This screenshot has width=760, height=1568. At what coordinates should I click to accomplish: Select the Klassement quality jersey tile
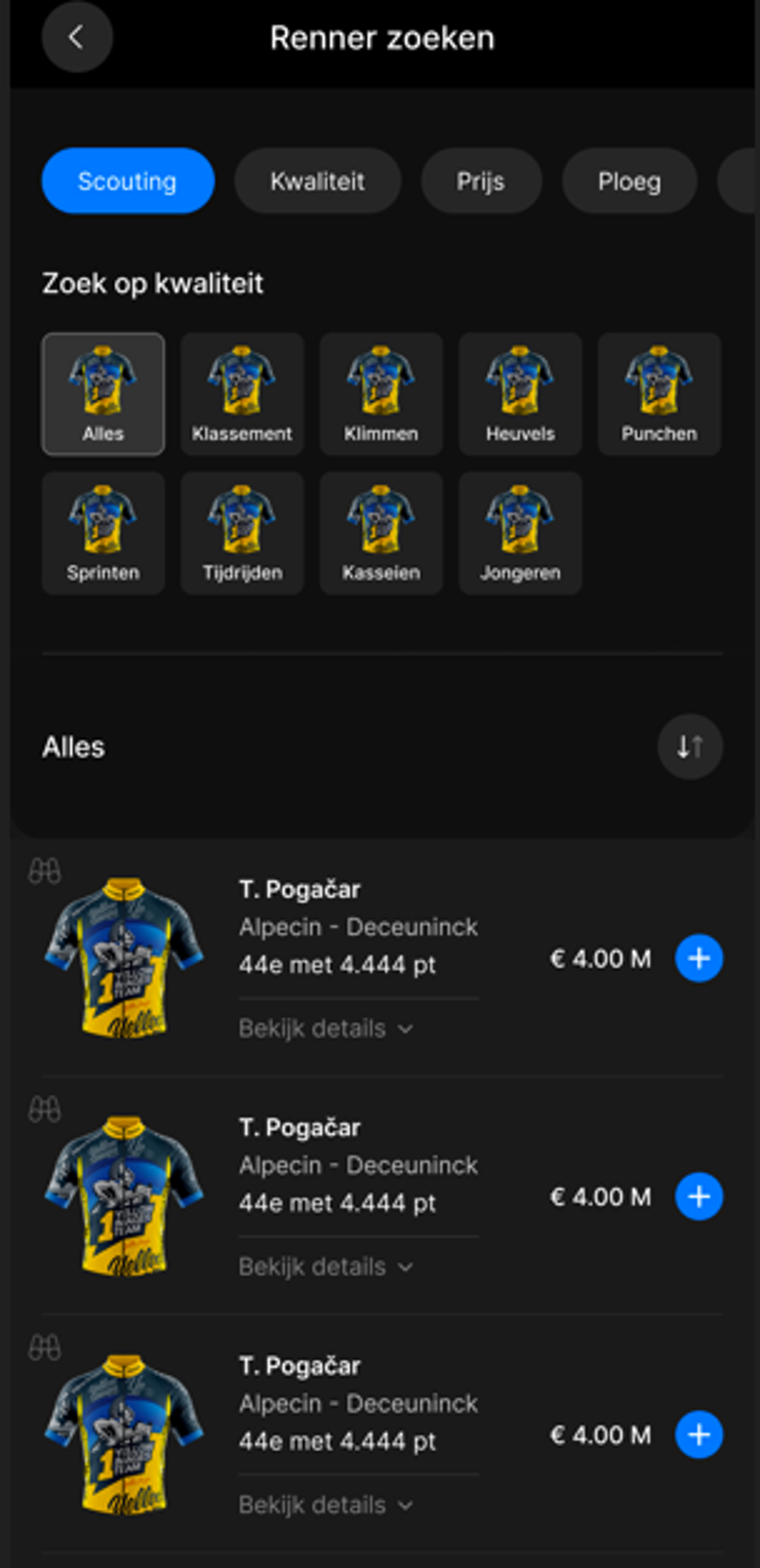point(242,393)
